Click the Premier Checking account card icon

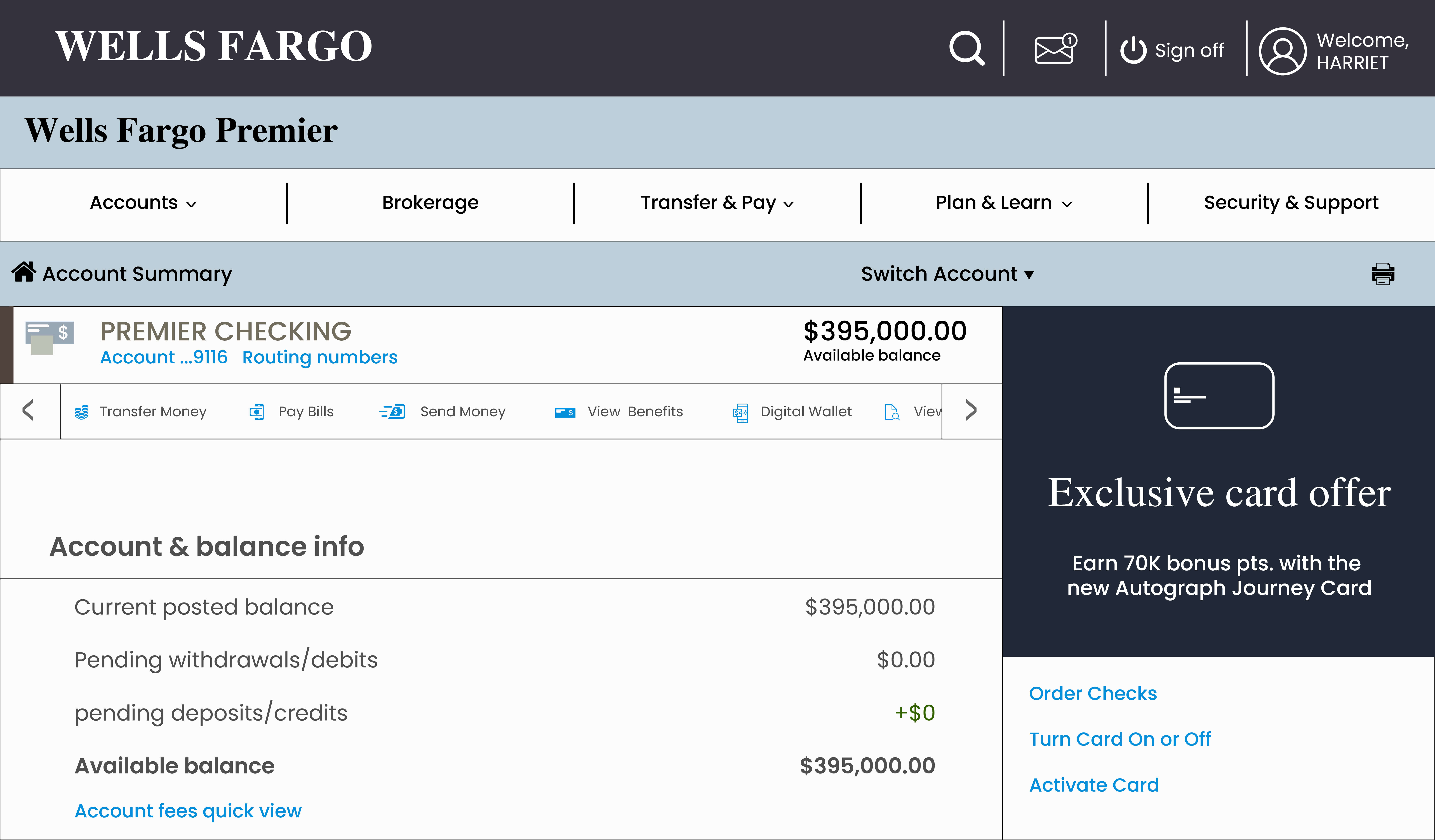[x=50, y=338]
